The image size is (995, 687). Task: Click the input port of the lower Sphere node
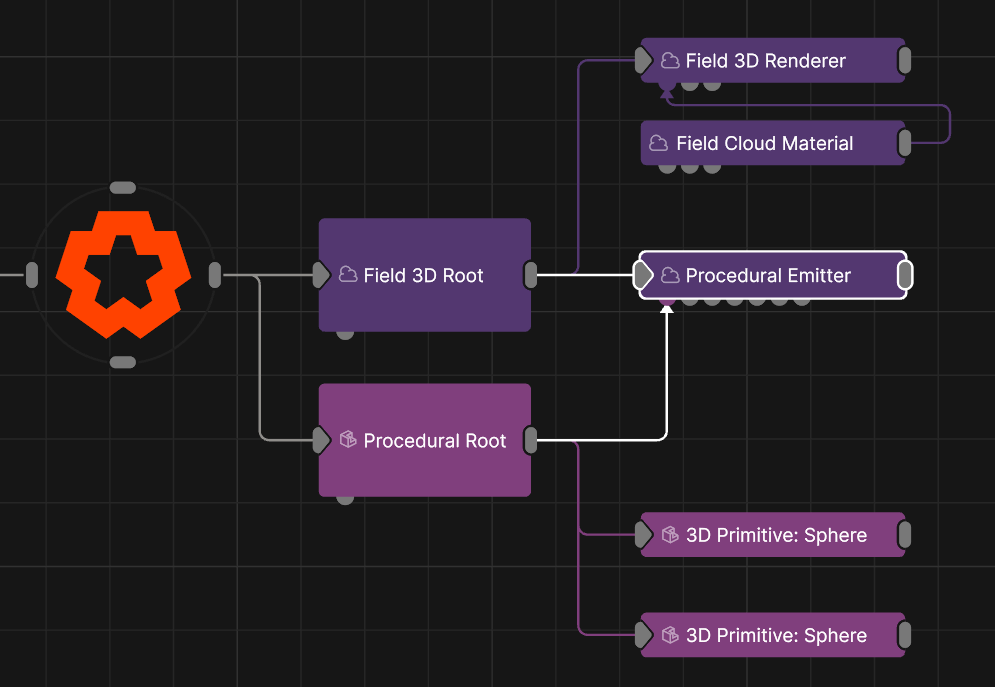tap(644, 635)
